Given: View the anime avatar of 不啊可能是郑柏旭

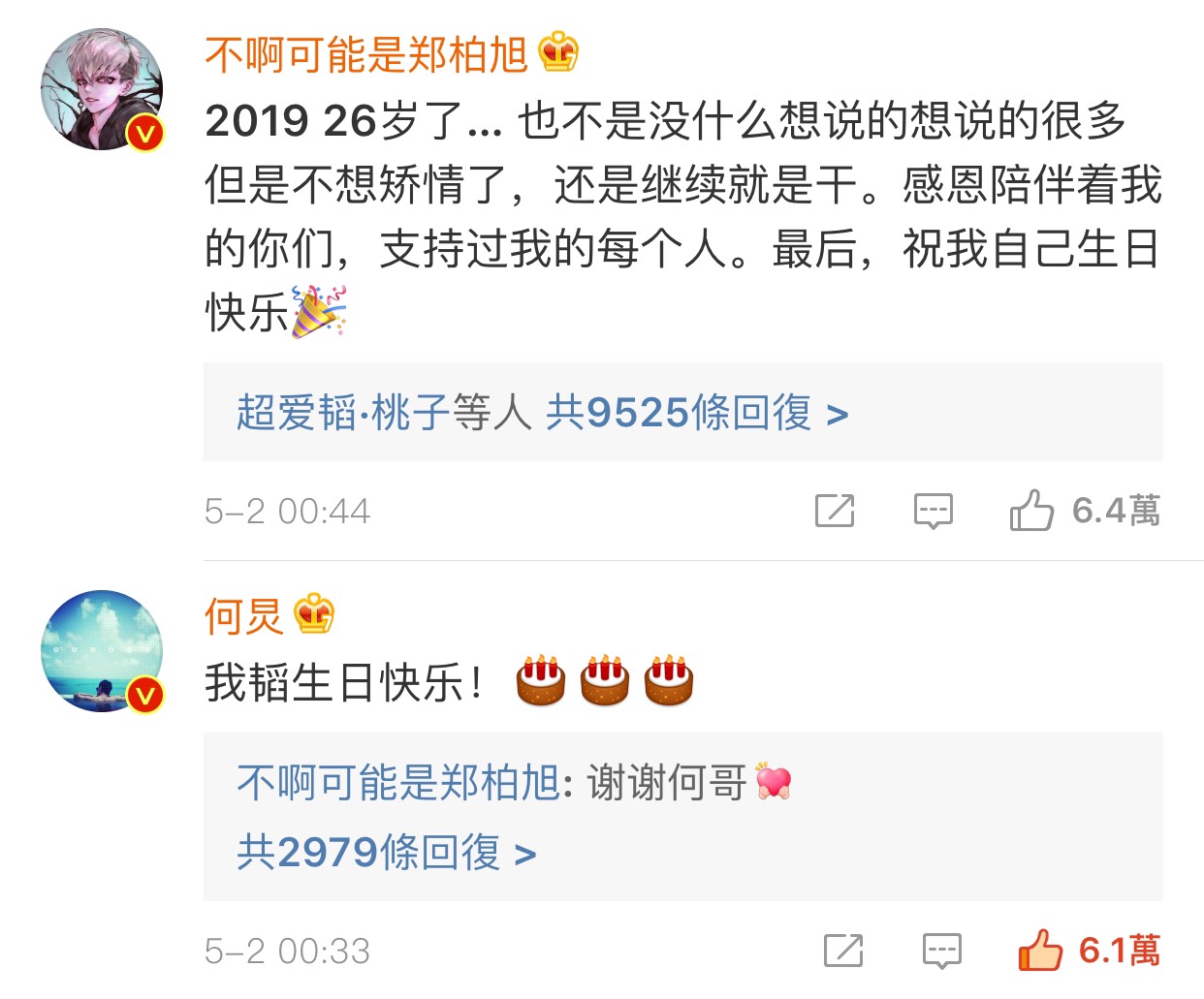Looking at the screenshot, I should click(x=102, y=89).
